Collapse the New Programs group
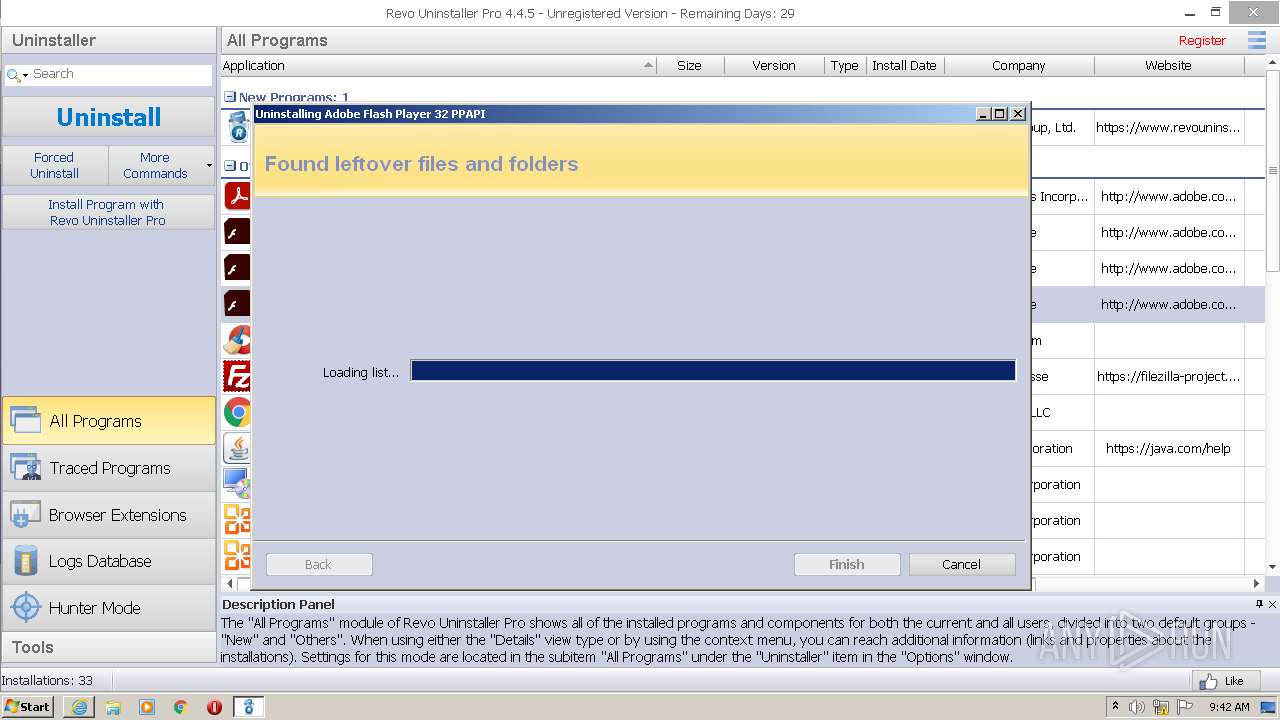 tap(230, 97)
